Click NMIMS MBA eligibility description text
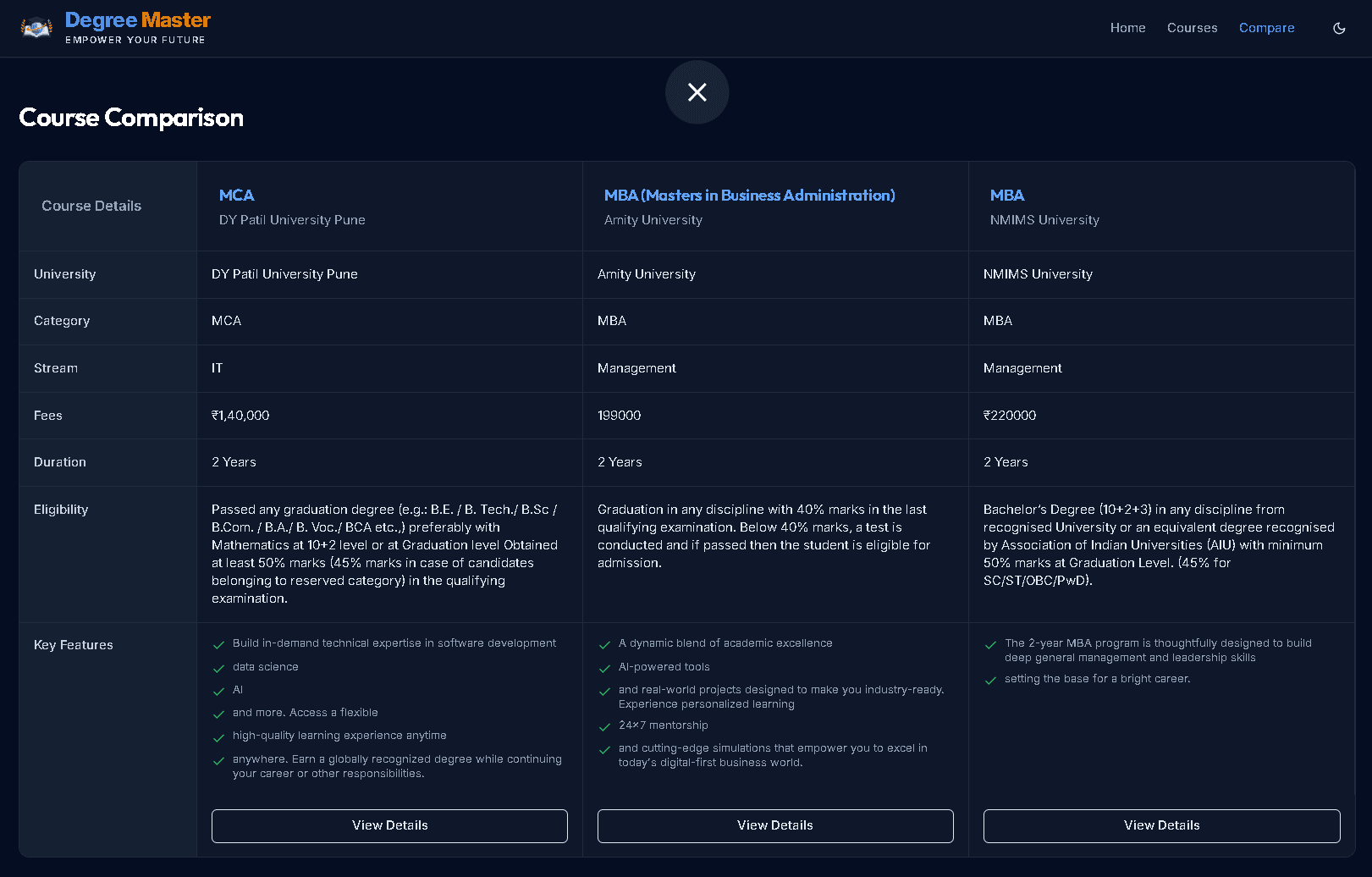Screen dimensions: 1372x877 (x=1159, y=544)
